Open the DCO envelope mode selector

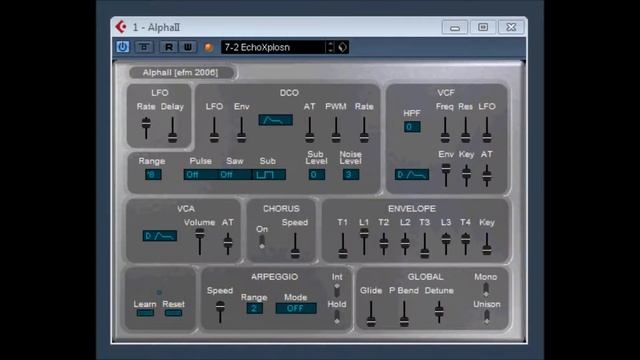[x=276, y=120]
